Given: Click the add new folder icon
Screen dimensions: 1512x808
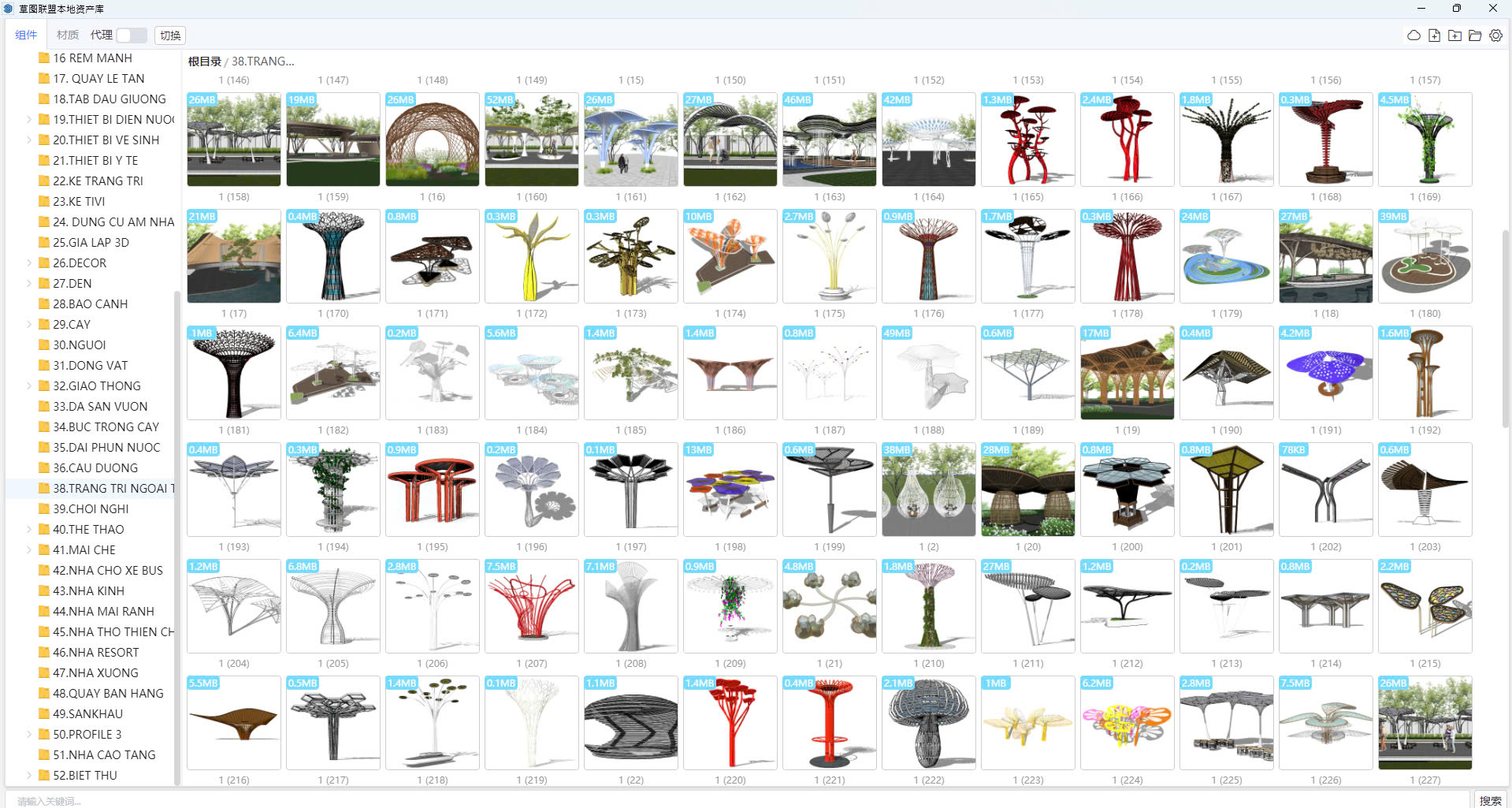Looking at the screenshot, I should (1454, 35).
